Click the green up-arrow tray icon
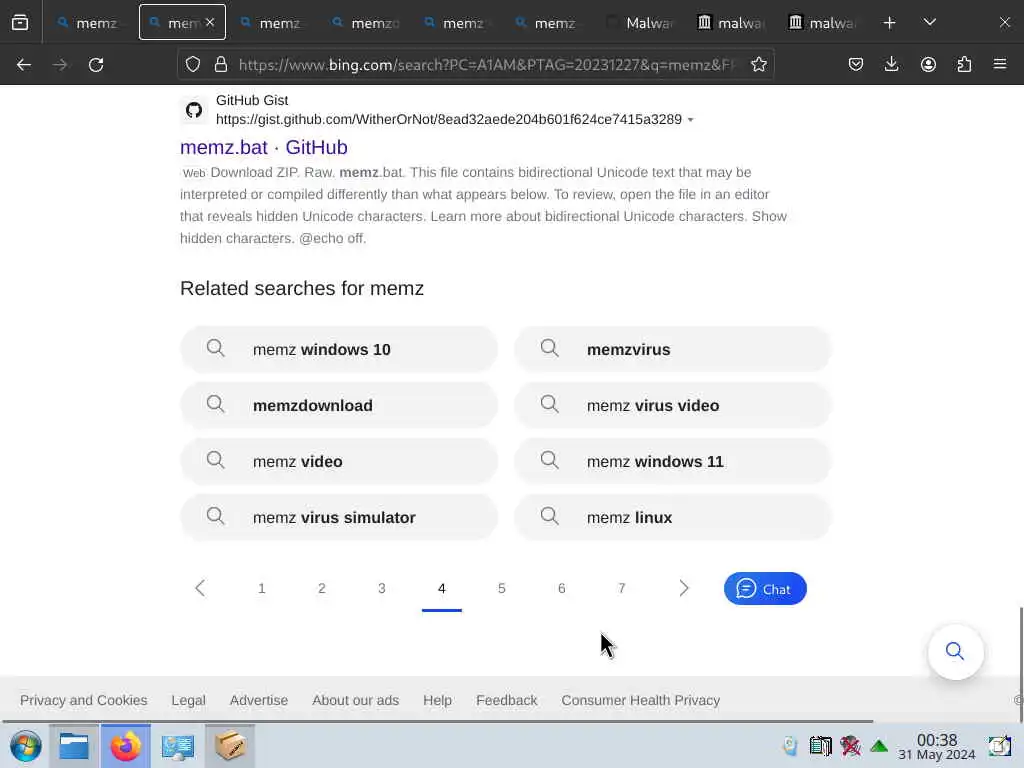 (x=879, y=746)
